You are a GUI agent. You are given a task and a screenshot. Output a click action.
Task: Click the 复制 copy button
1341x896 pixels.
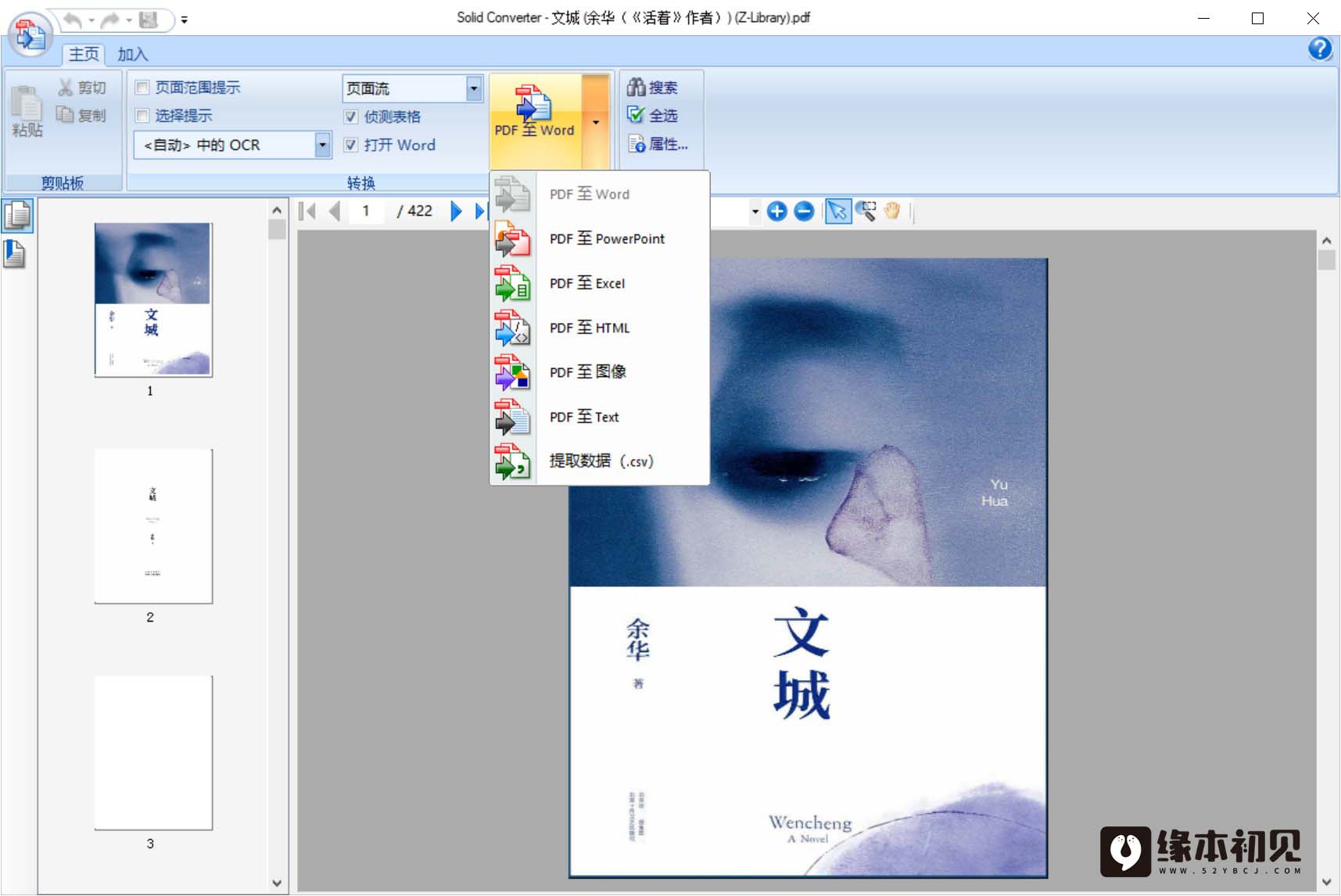[81, 115]
